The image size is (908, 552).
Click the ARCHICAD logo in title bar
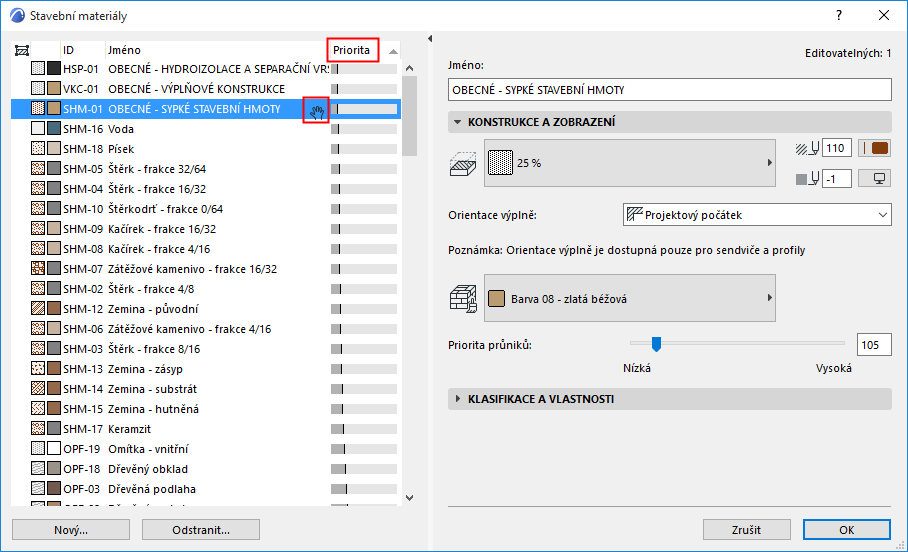pyautogui.click(x=17, y=16)
